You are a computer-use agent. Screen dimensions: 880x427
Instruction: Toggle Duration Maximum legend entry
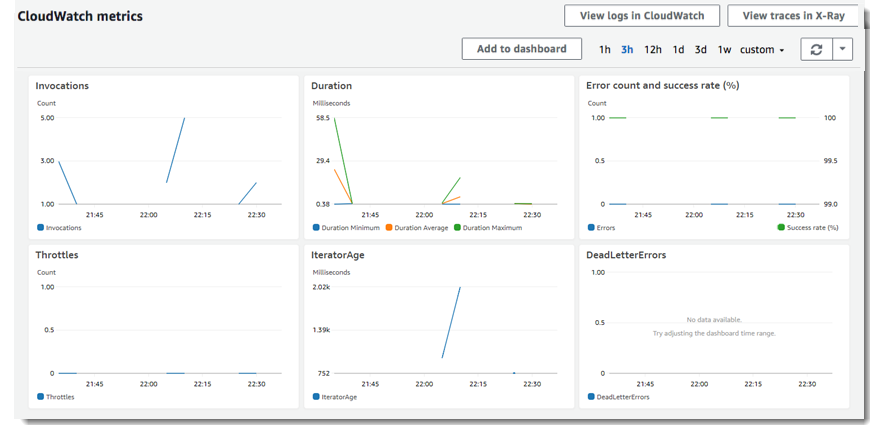[491, 228]
